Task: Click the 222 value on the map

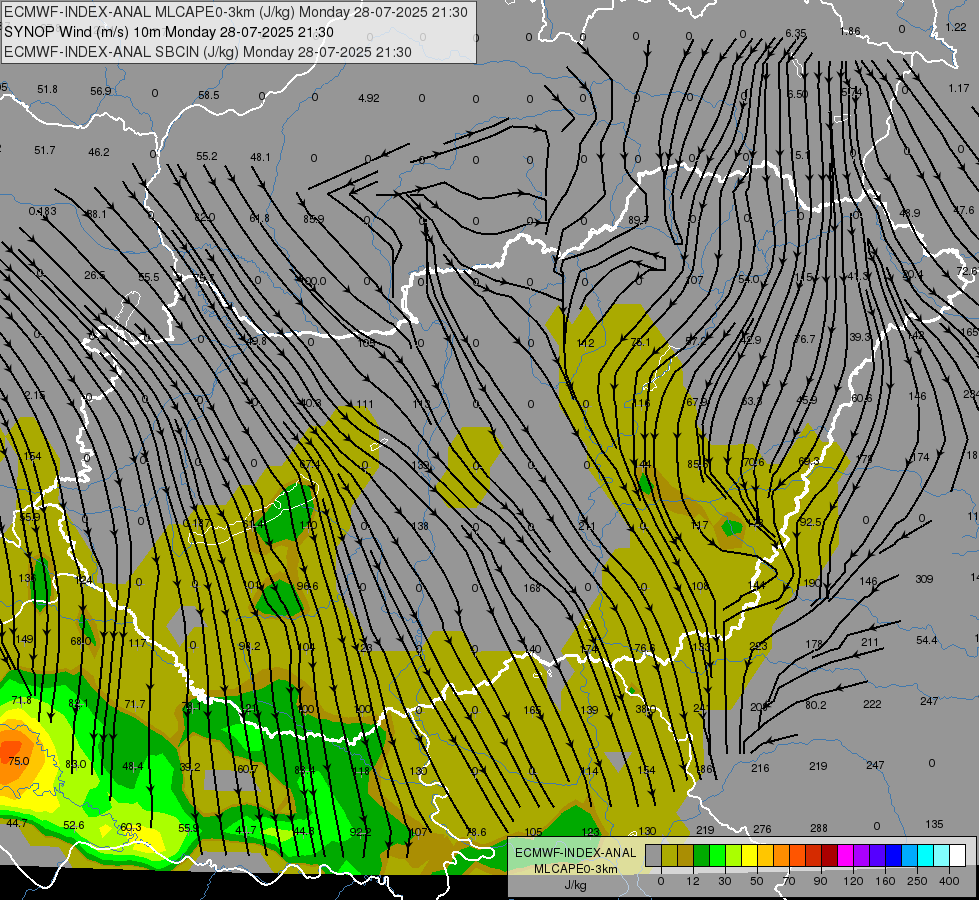Action: pyautogui.click(x=872, y=705)
